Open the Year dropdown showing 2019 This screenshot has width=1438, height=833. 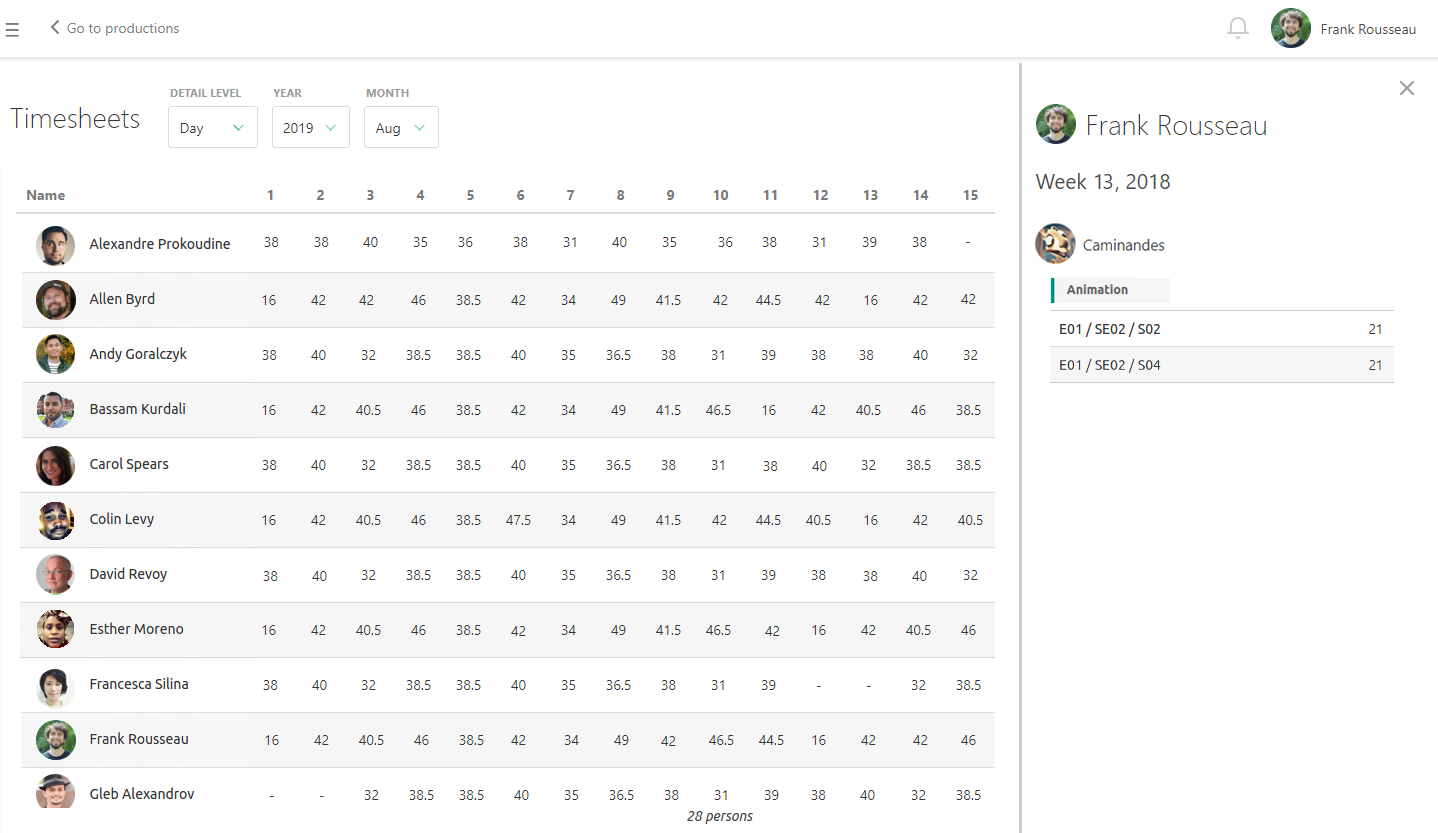tap(310, 128)
